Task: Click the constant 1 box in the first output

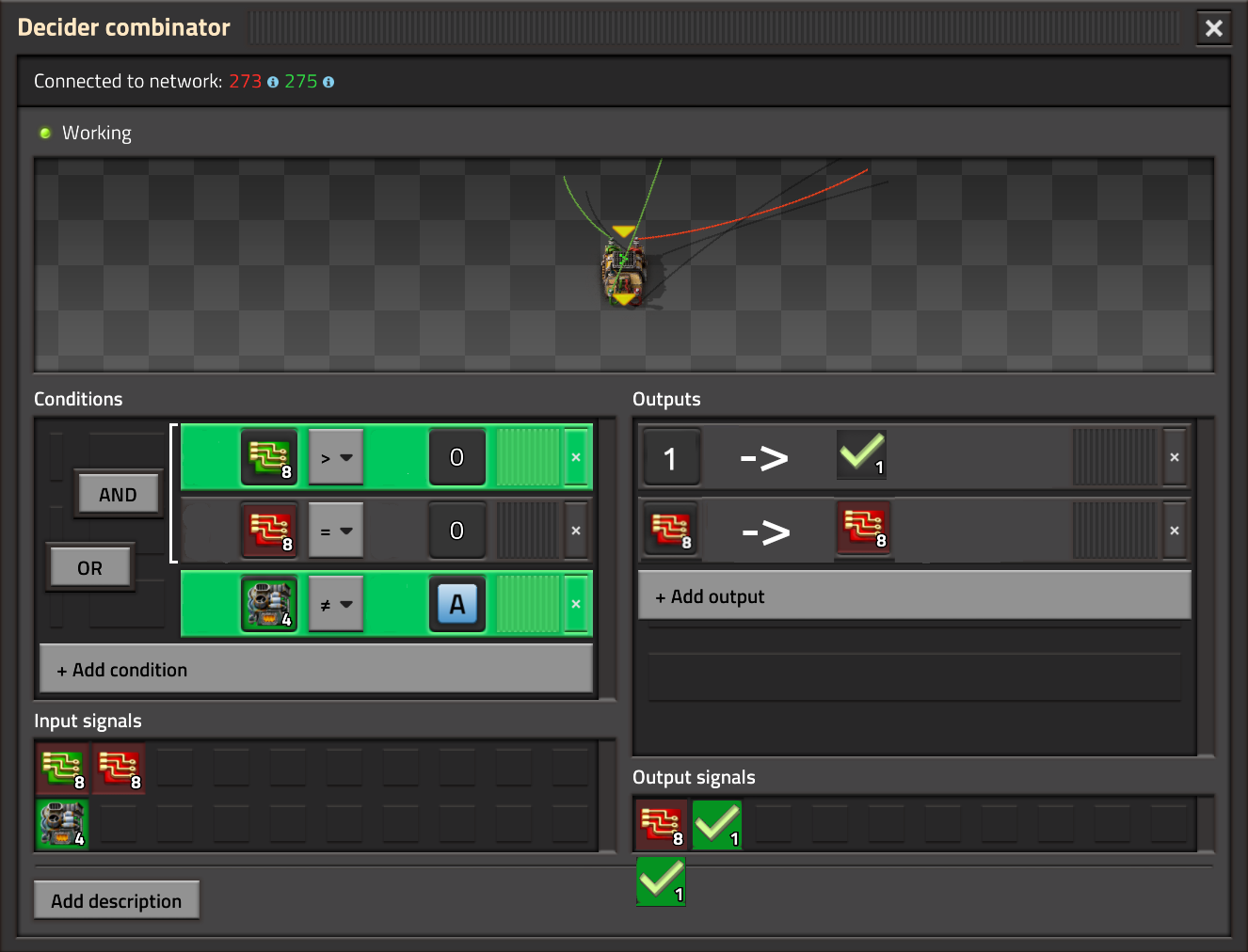Action: point(670,458)
